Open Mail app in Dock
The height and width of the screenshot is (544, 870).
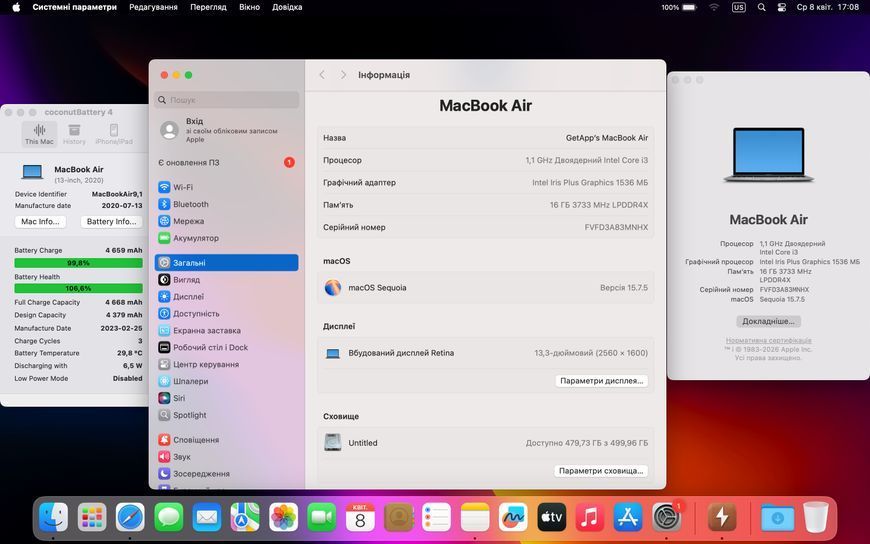pos(207,517)
